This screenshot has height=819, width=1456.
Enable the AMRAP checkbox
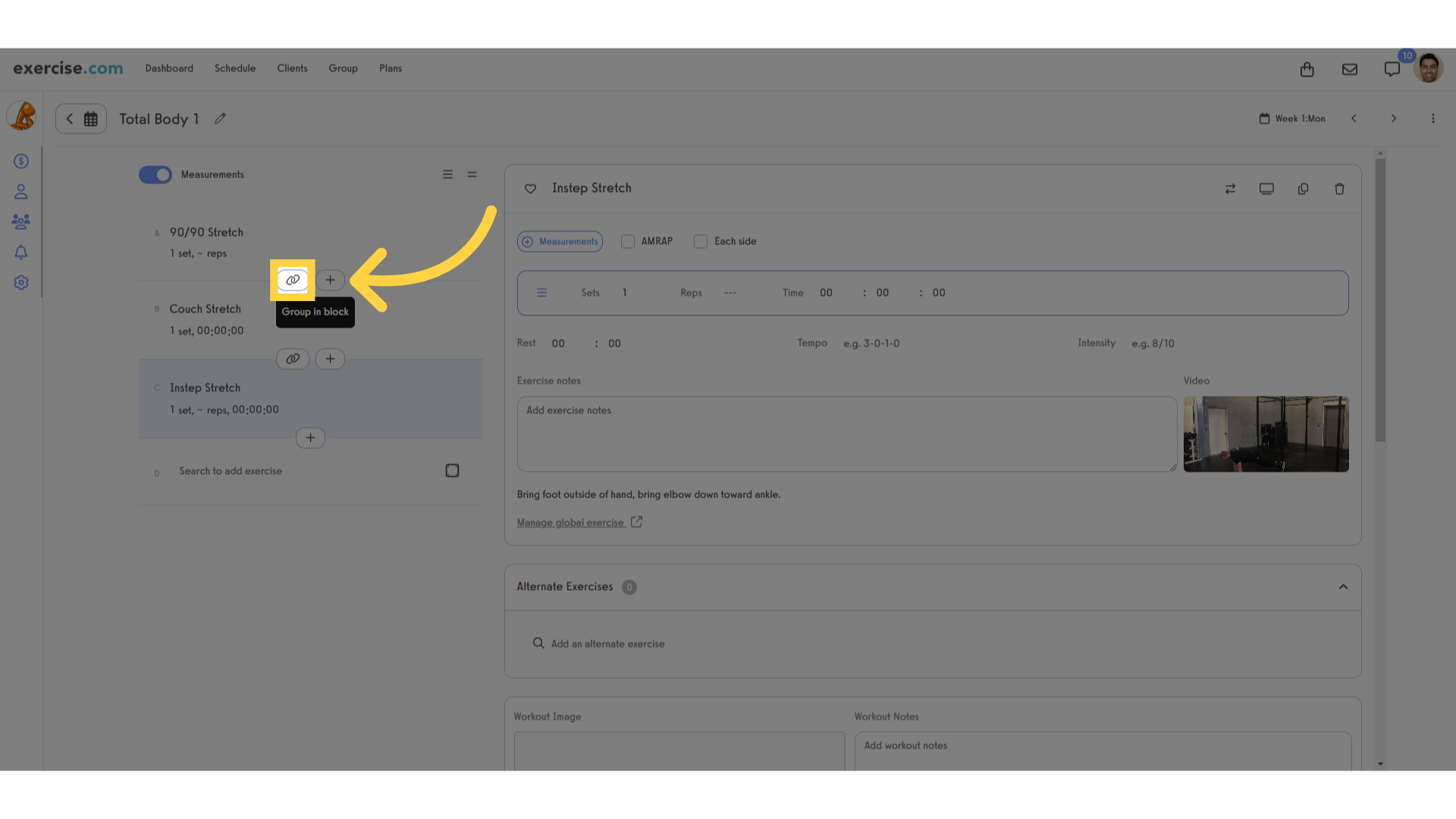click(x=628, y=241)
